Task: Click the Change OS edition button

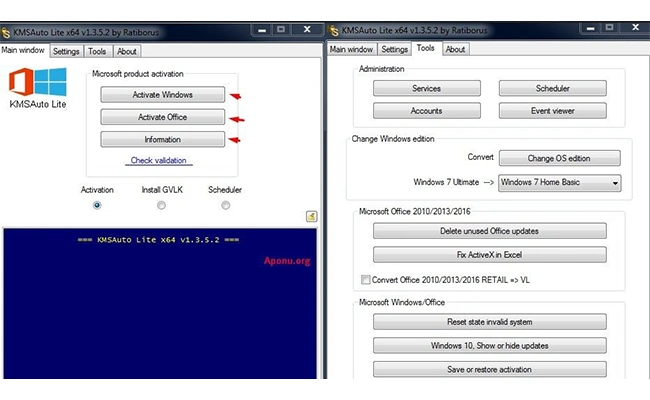Action: point(560,158)
